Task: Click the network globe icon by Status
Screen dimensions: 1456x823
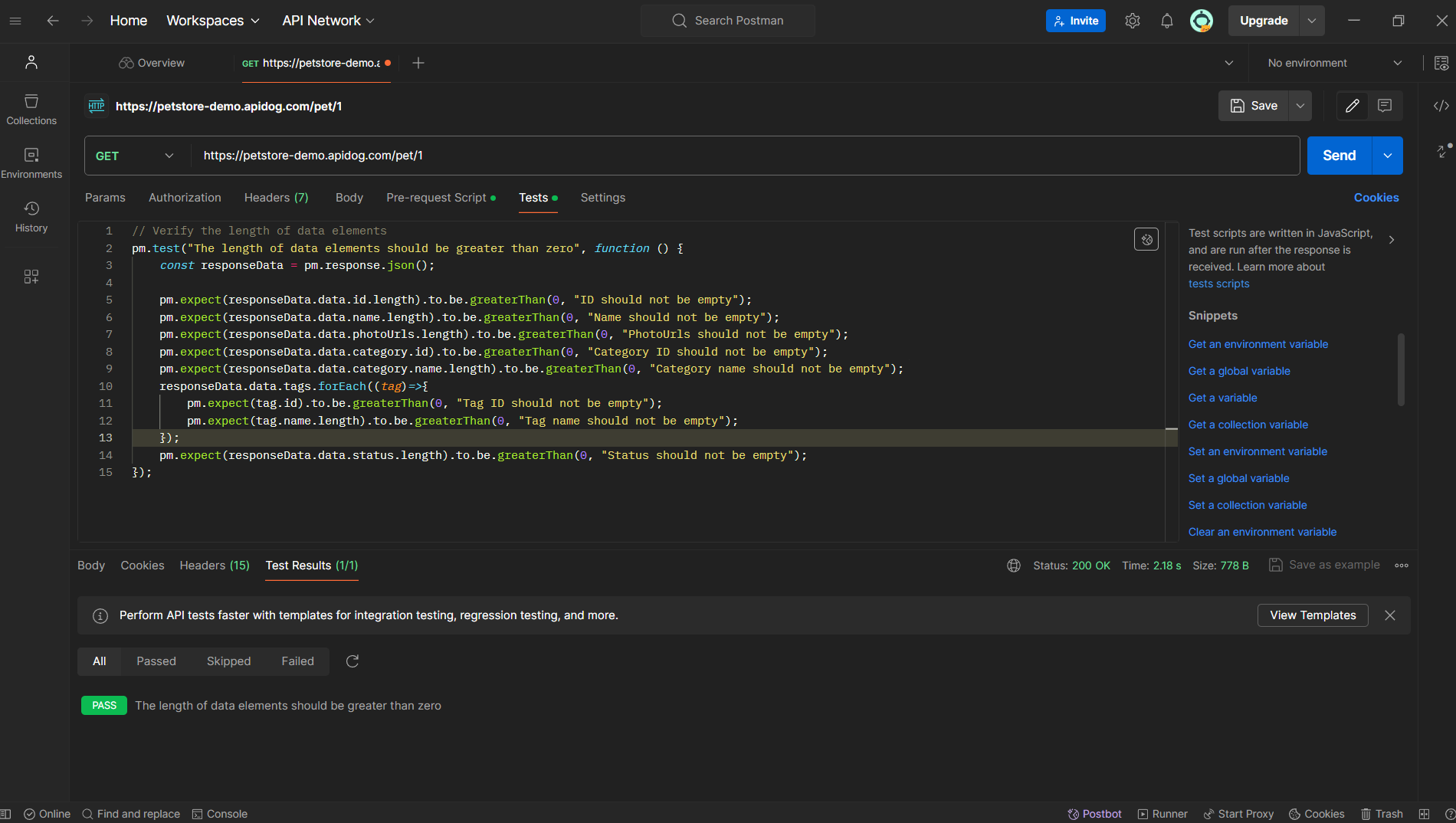Action: click(x=1014, y=566)
